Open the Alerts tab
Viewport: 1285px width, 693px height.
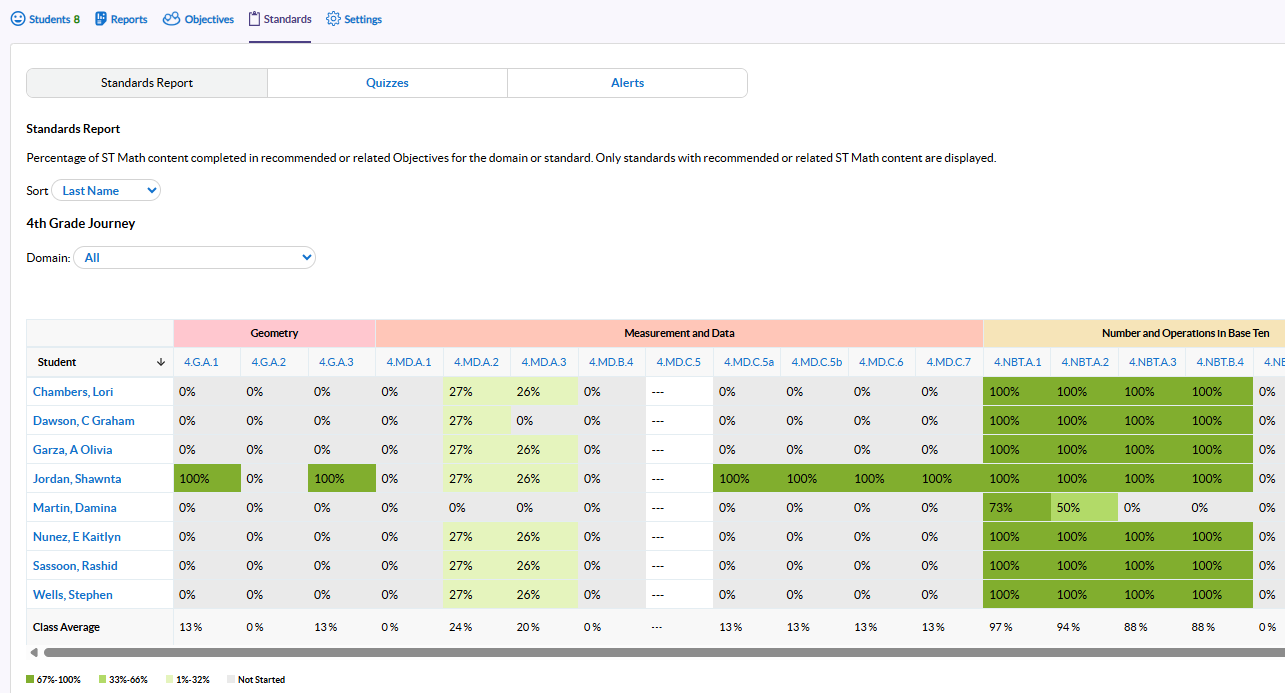[627, 83]
